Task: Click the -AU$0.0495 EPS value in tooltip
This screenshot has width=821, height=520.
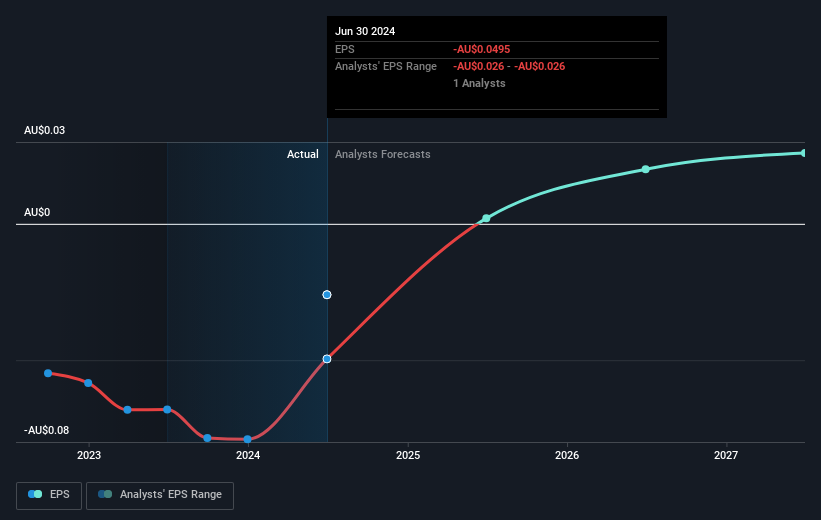Action: click(482, 49)
